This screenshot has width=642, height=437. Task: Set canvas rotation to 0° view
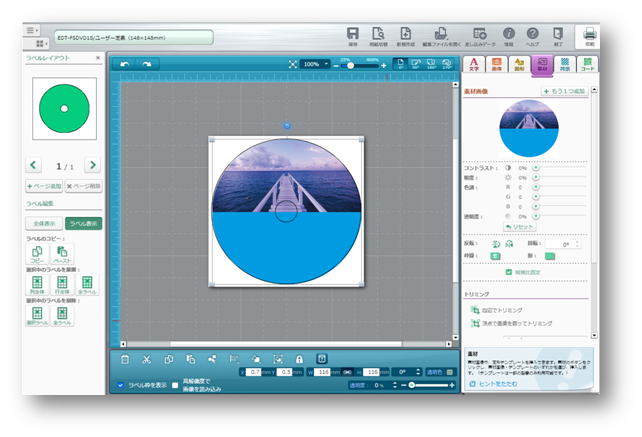[x=400, y=63]
